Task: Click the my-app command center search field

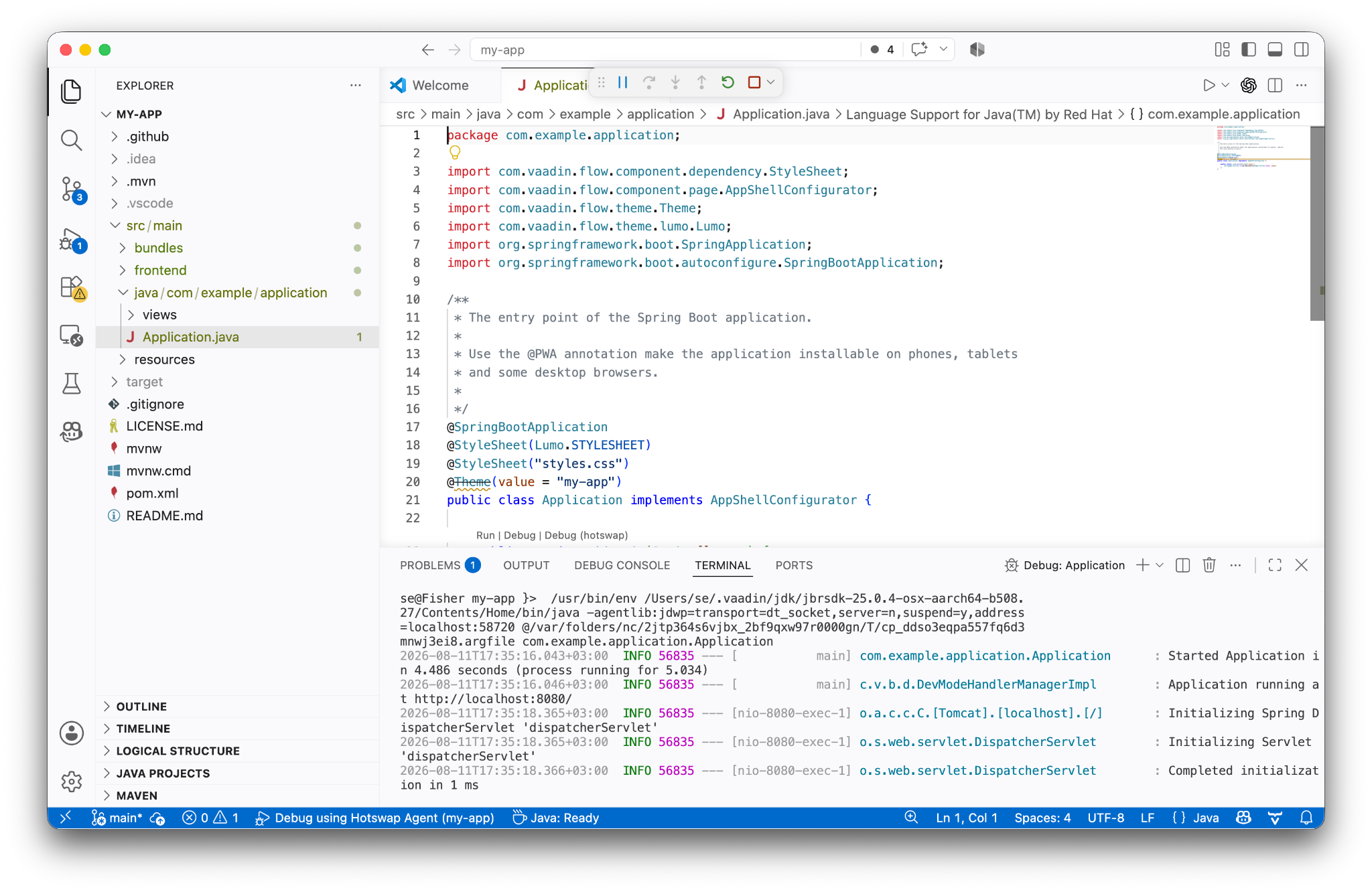Action: tap(665, 50)
